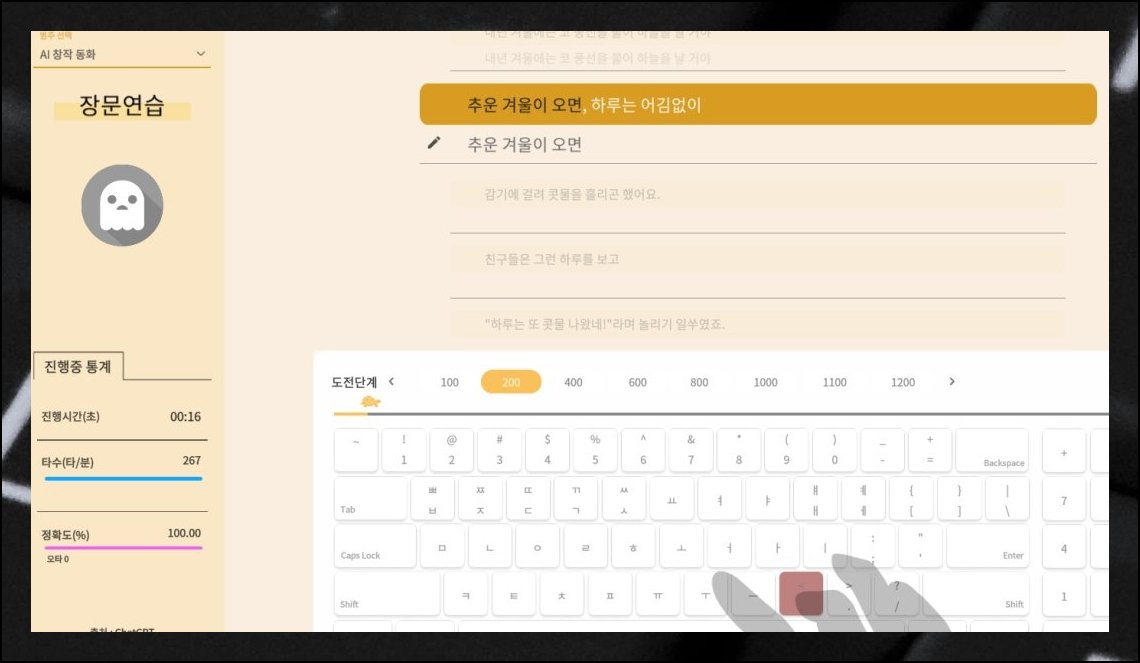The height and width of the screenshot is (663, 1140).
Task: Click the accuracy value 100.00
Action: point(184,533)
